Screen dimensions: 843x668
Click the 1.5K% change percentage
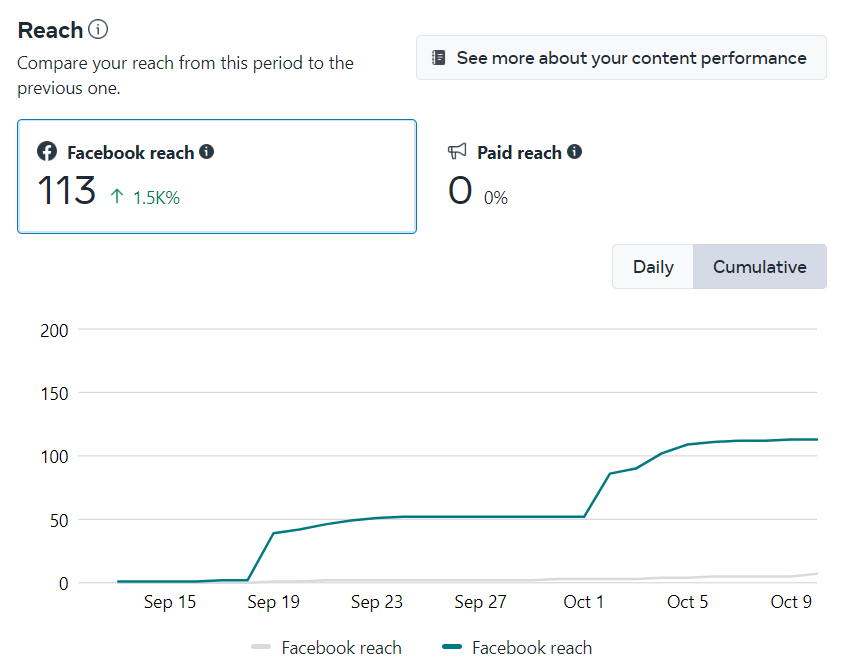[156, 198]
